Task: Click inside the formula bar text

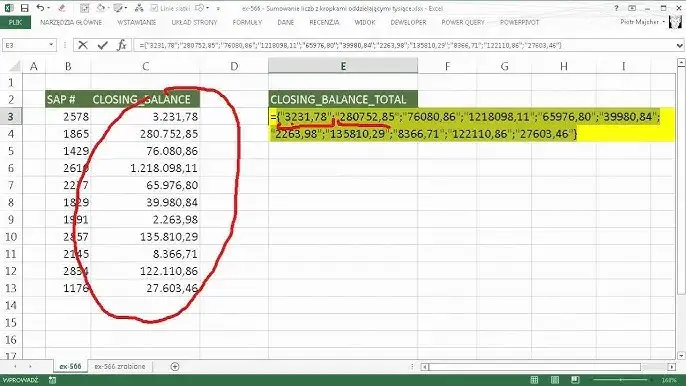Action: point(350,45)
